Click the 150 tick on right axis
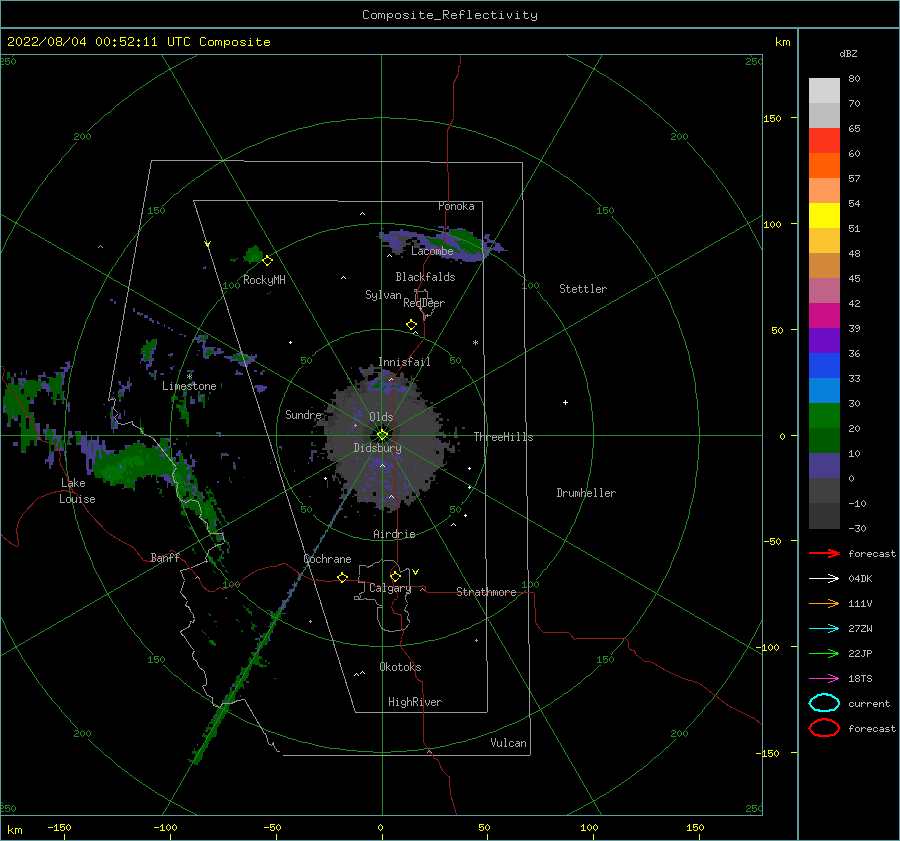The image size is (900, 841). [x=773, y=118]
